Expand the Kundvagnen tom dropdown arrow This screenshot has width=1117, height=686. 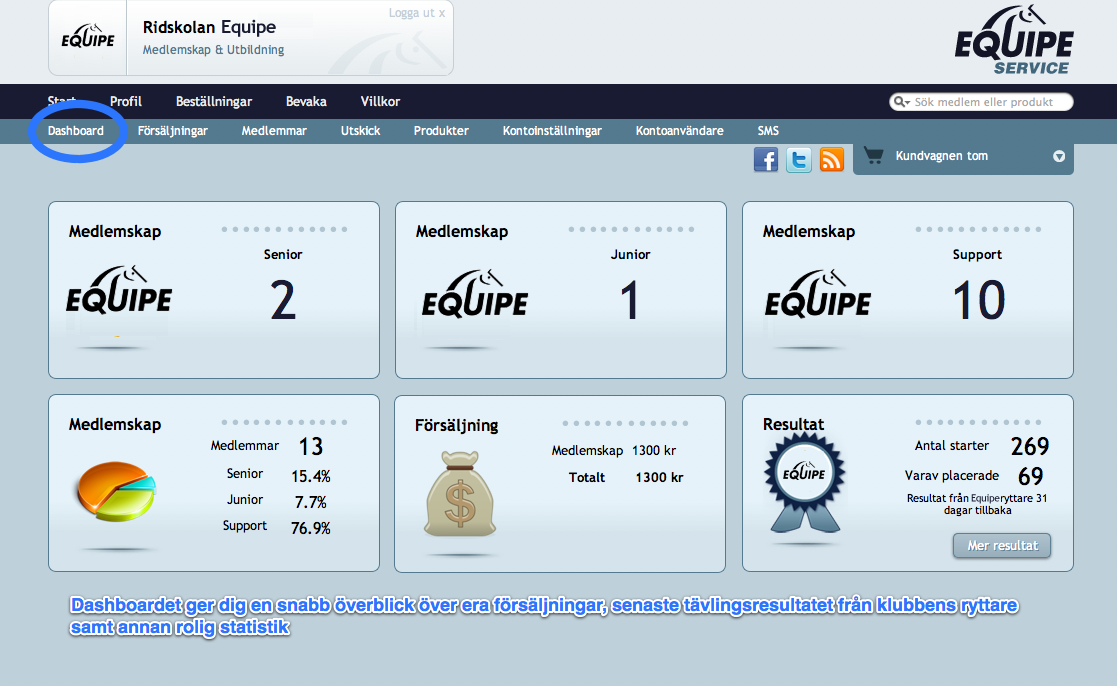[1059, 156]
